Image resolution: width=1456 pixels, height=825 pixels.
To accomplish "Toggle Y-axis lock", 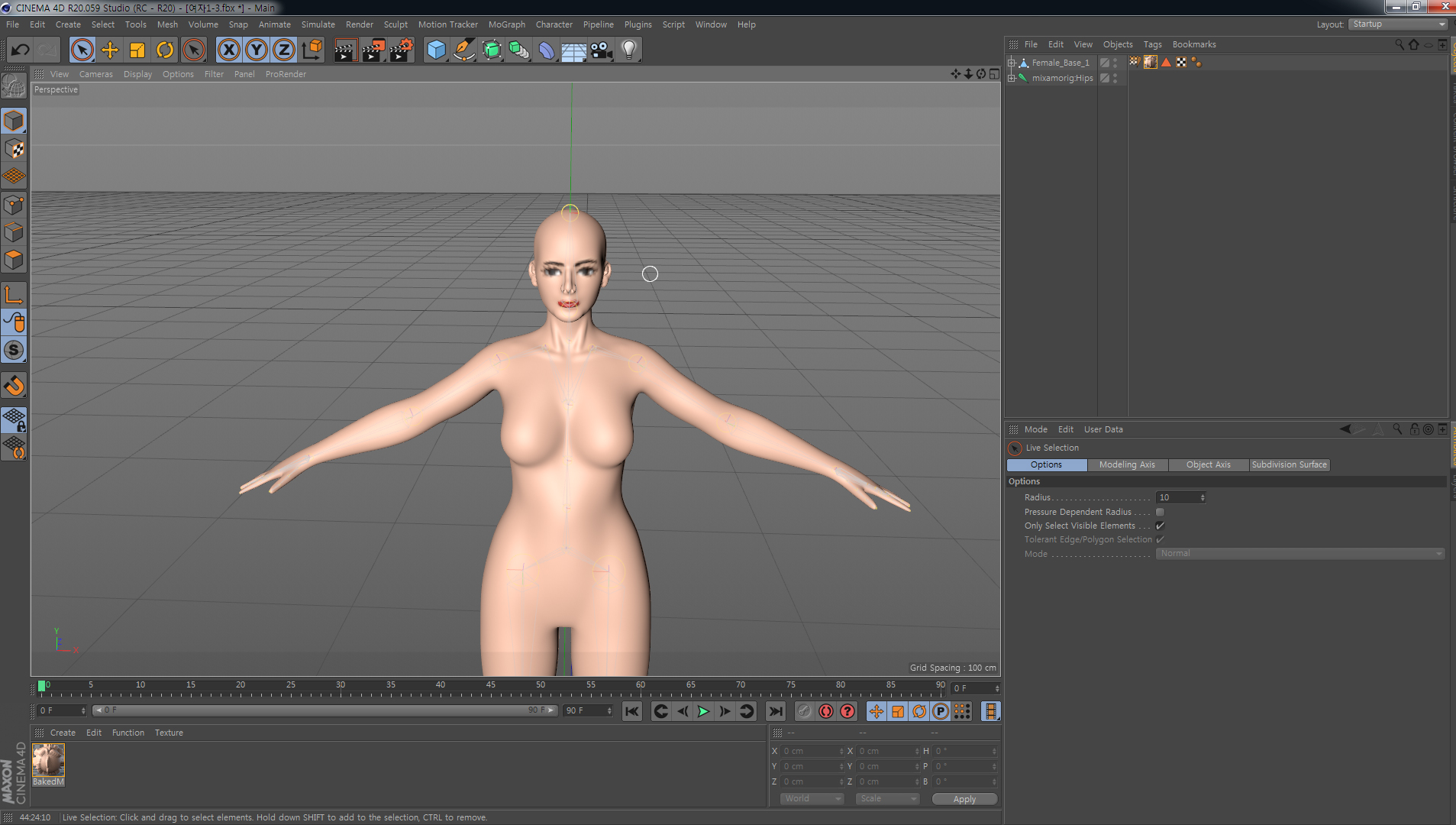I will point(257,50).
